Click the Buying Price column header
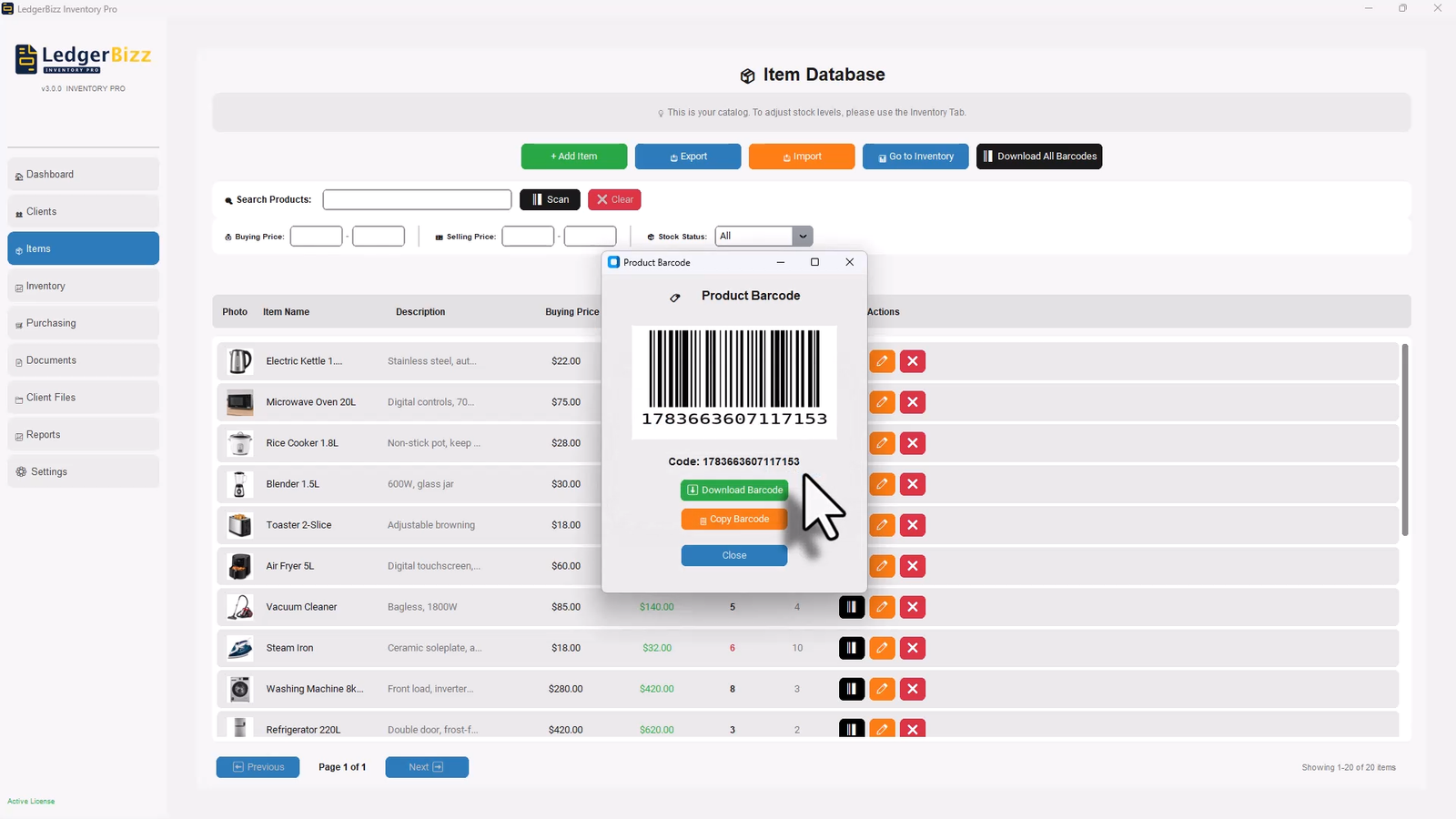This screenshot has width=1456, height=819. tap(572, 312)
